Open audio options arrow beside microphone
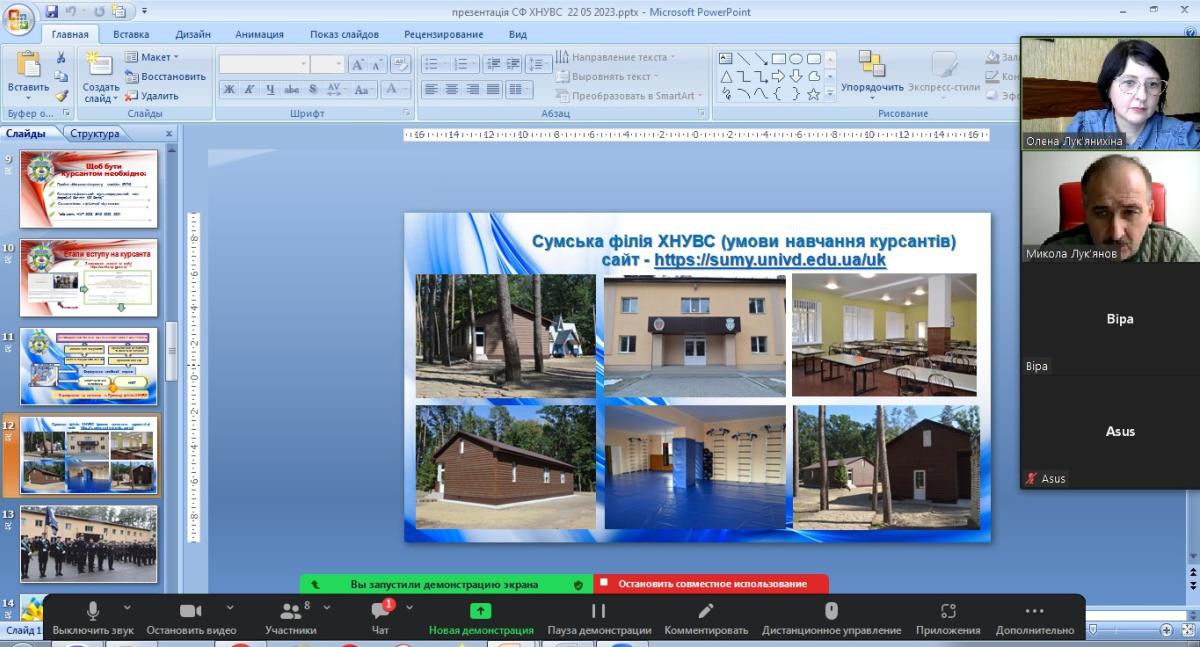The height and width of the screenshot is (647, 1200). pyautogui.click(x=127, y=607)
